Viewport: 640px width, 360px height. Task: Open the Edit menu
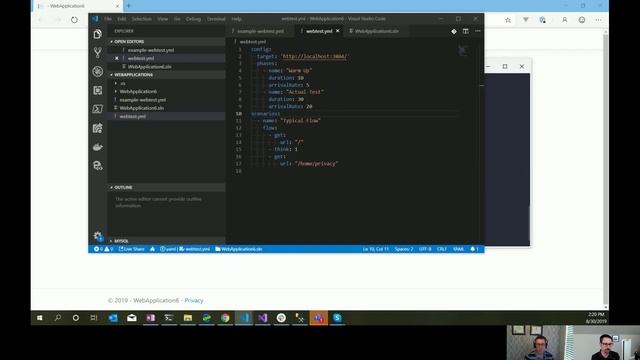[x=122, y=19]
